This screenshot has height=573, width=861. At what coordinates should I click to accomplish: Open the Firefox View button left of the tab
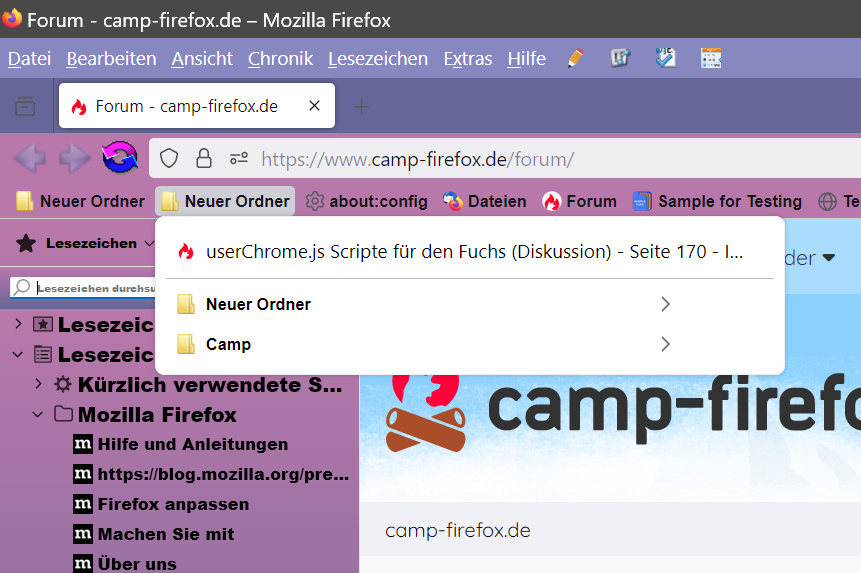[x=25, y=106]
